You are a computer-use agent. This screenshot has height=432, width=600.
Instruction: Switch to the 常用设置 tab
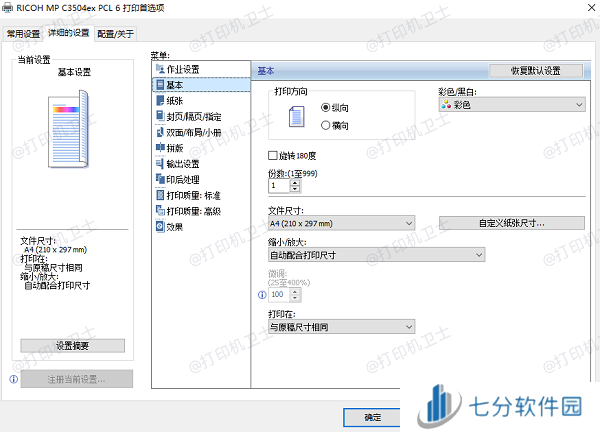(x=23, y=34)
